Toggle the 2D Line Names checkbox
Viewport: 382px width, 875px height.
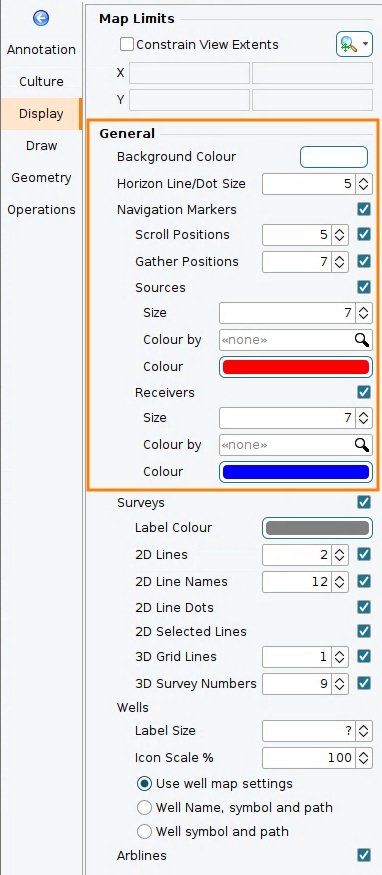point(364,581)
